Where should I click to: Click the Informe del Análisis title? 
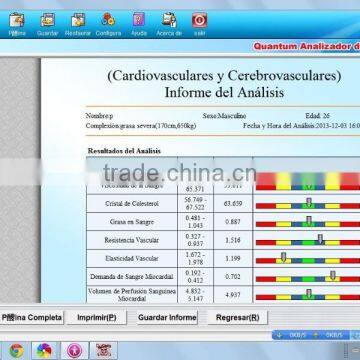(224, 92)
